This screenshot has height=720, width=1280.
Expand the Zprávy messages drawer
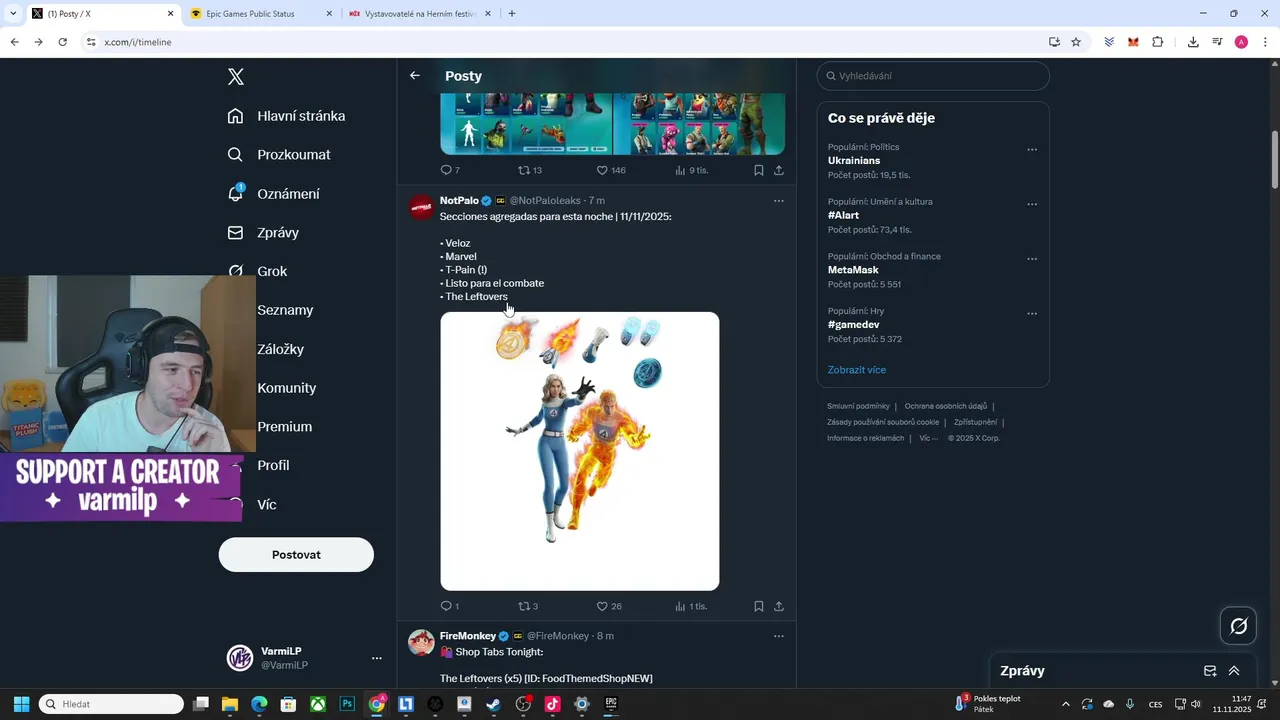point(1234,671)
